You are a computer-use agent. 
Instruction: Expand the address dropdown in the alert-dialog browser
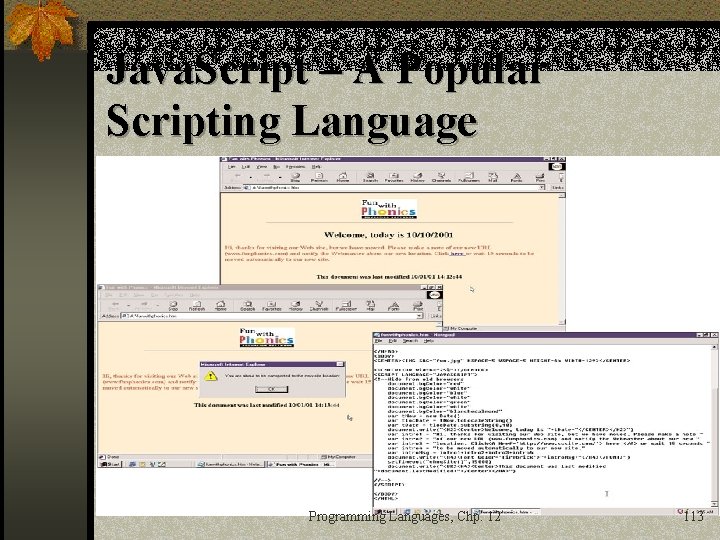420,316
